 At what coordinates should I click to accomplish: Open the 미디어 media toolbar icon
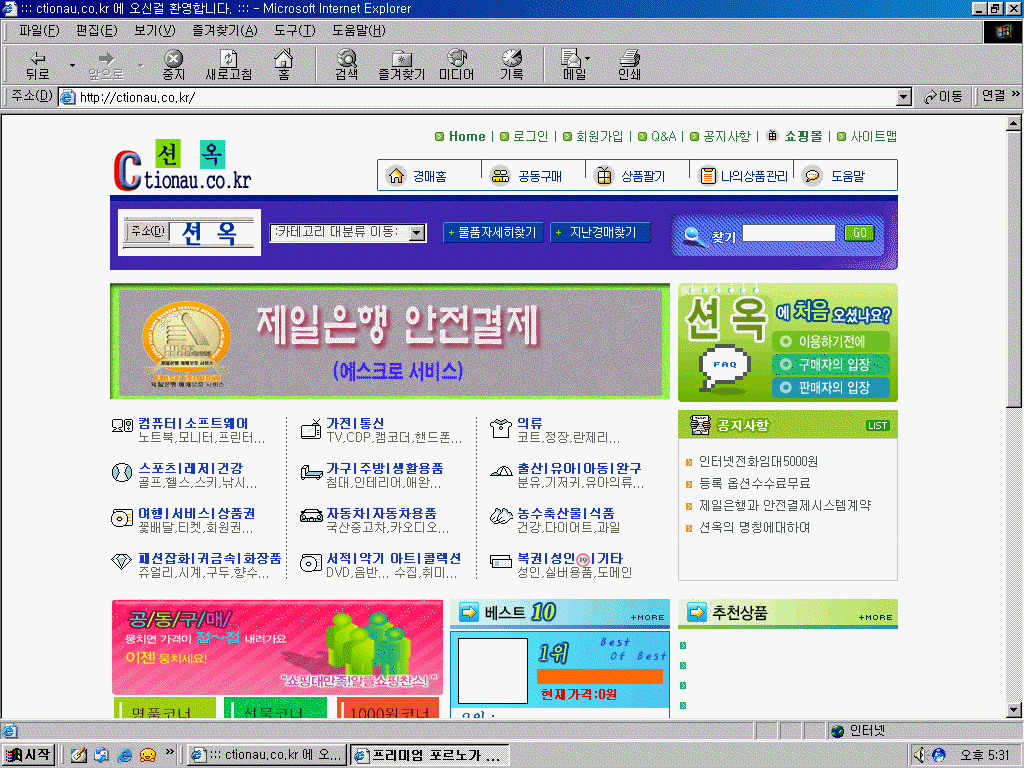pyautogui.click(x=456, y=65)
